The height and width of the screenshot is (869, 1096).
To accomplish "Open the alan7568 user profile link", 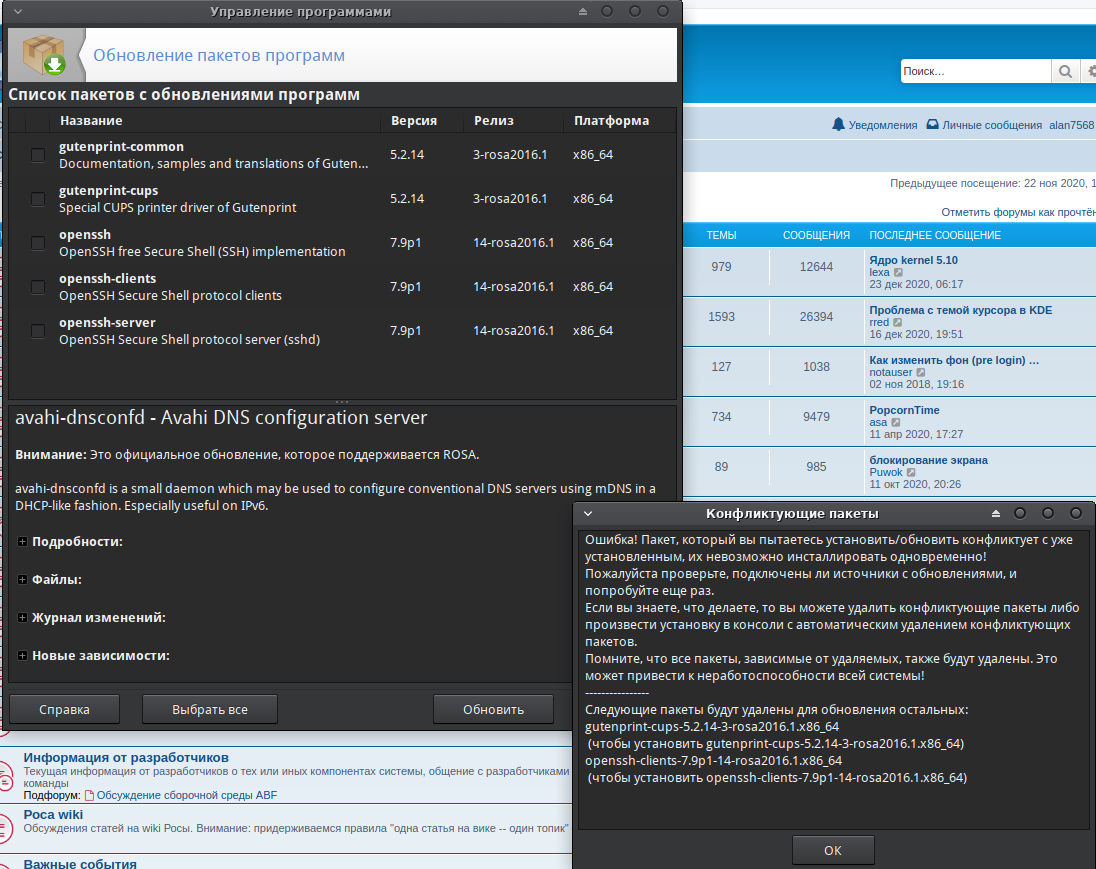I will click(1072, 125).
